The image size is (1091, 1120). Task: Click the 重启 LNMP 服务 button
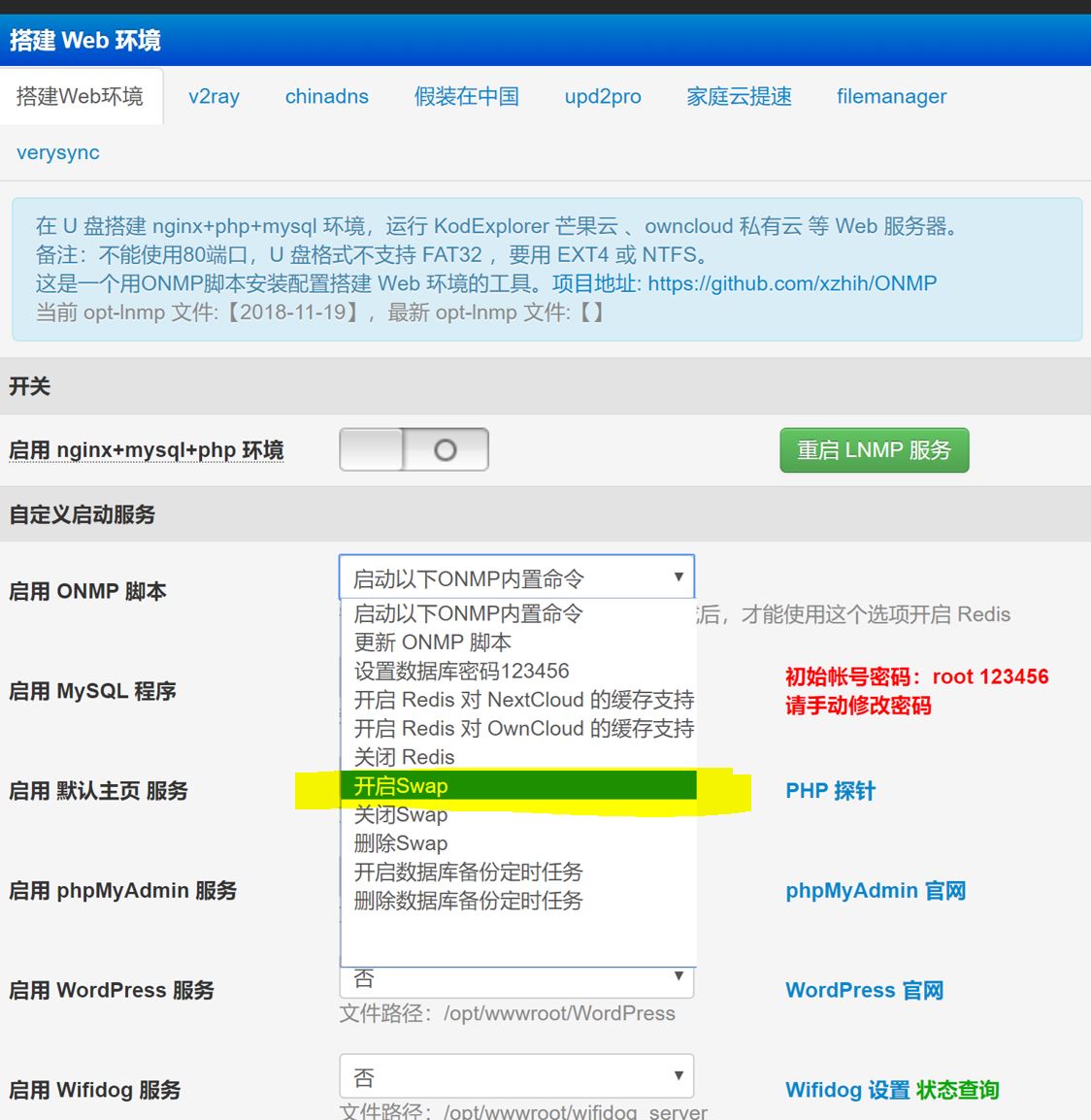click(x=874, y=450)
